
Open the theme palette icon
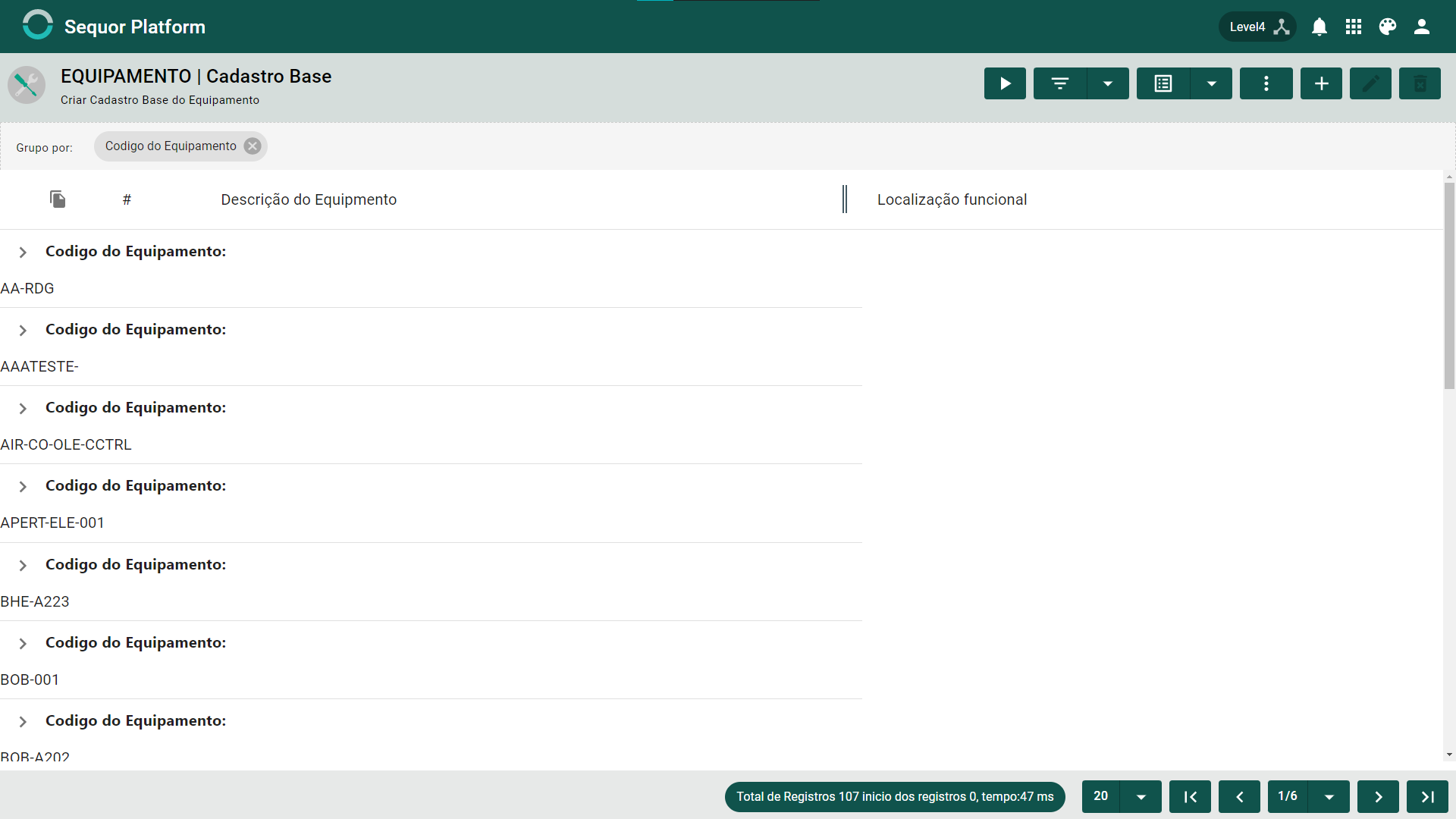1388,27
